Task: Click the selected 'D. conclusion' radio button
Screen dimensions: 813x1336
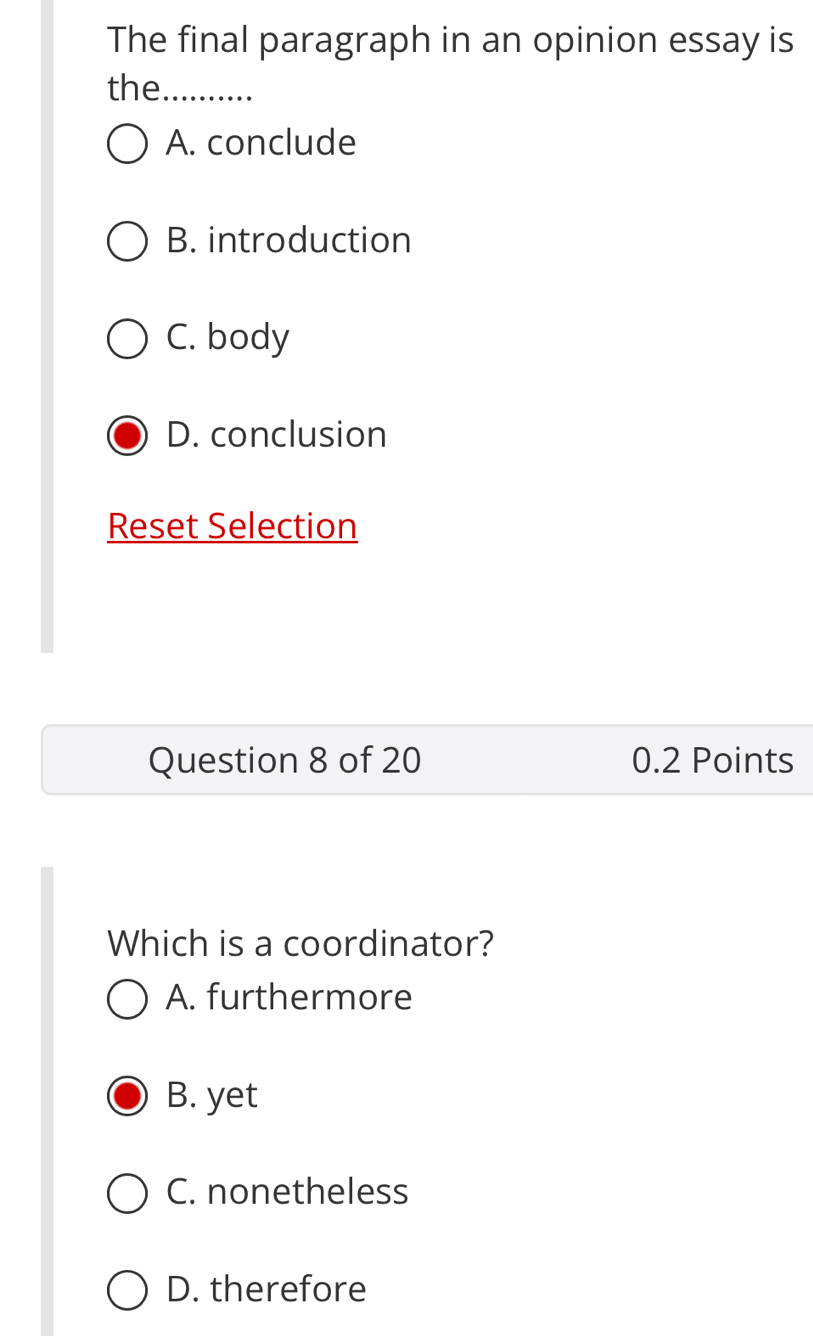Action: click(127, 437)
